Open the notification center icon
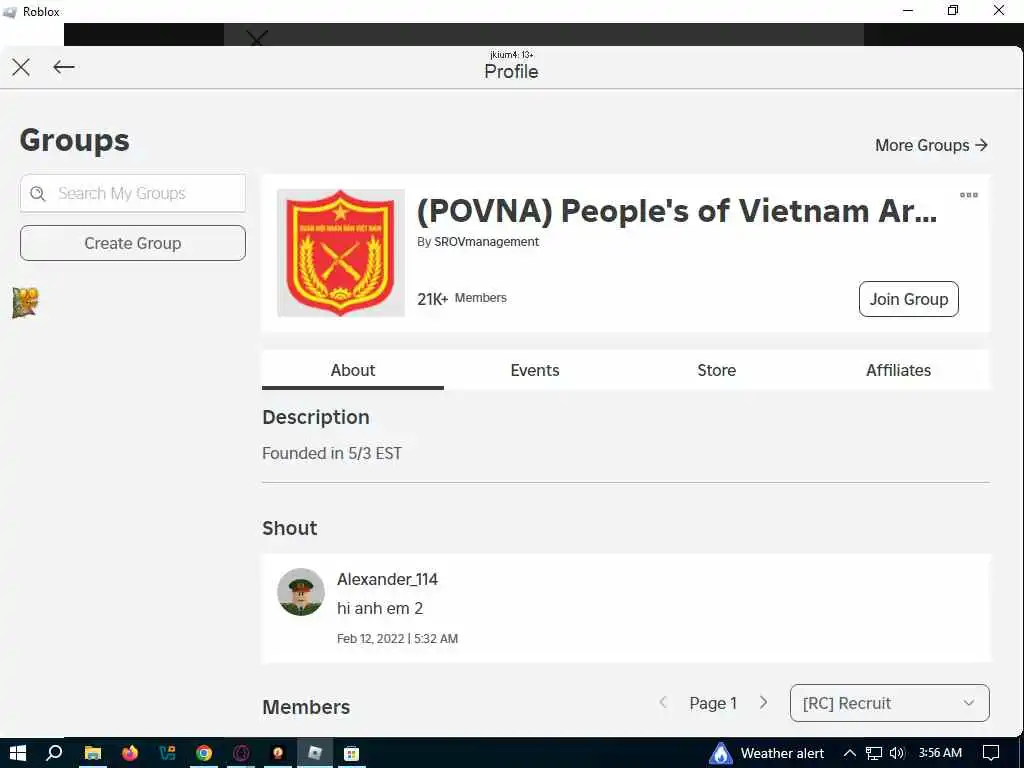This screenshot has height=768, width=1024. pyautogui.click(x=991, y=753)
